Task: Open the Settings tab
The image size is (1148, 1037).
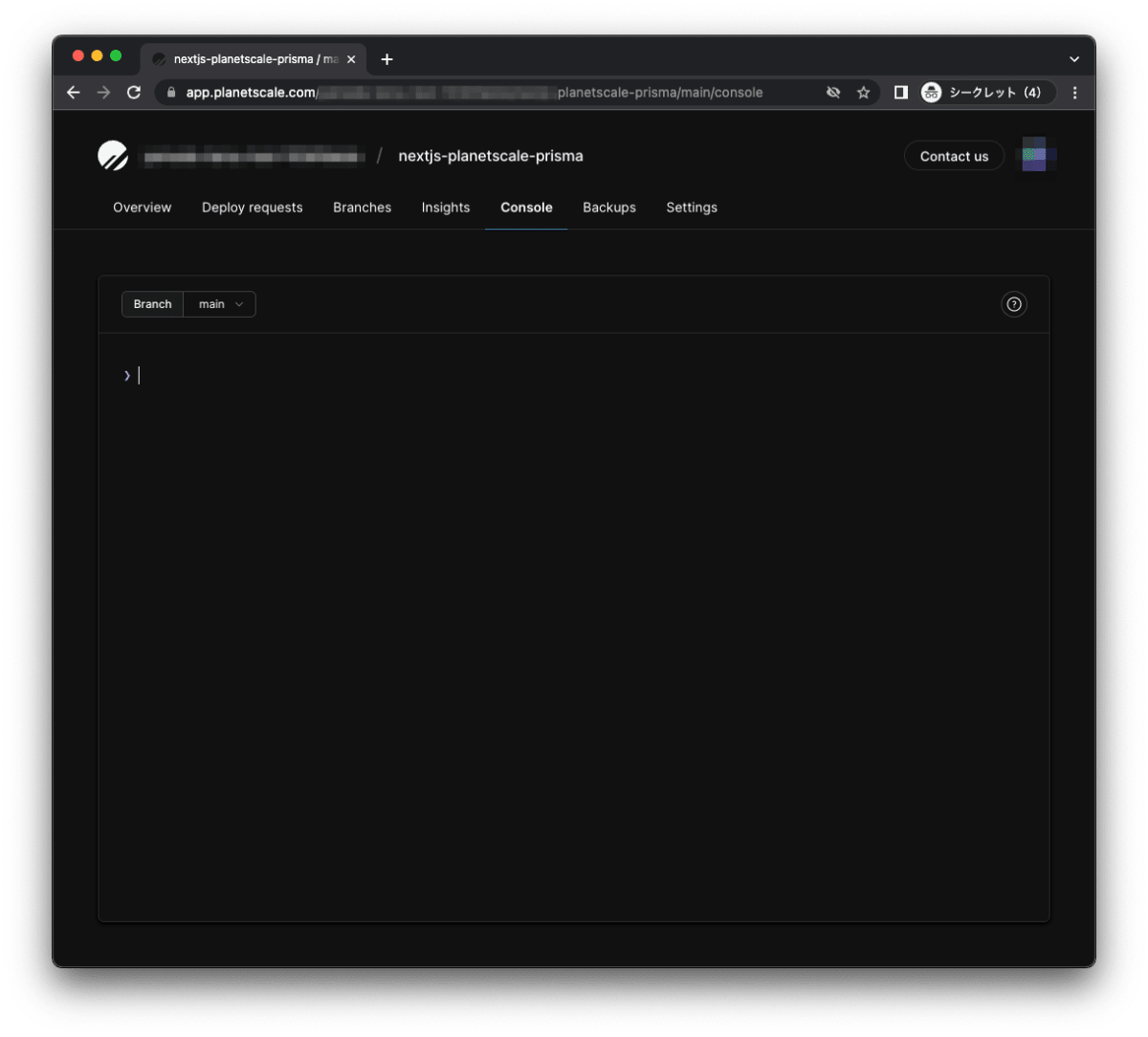Action: pos(692,208)
